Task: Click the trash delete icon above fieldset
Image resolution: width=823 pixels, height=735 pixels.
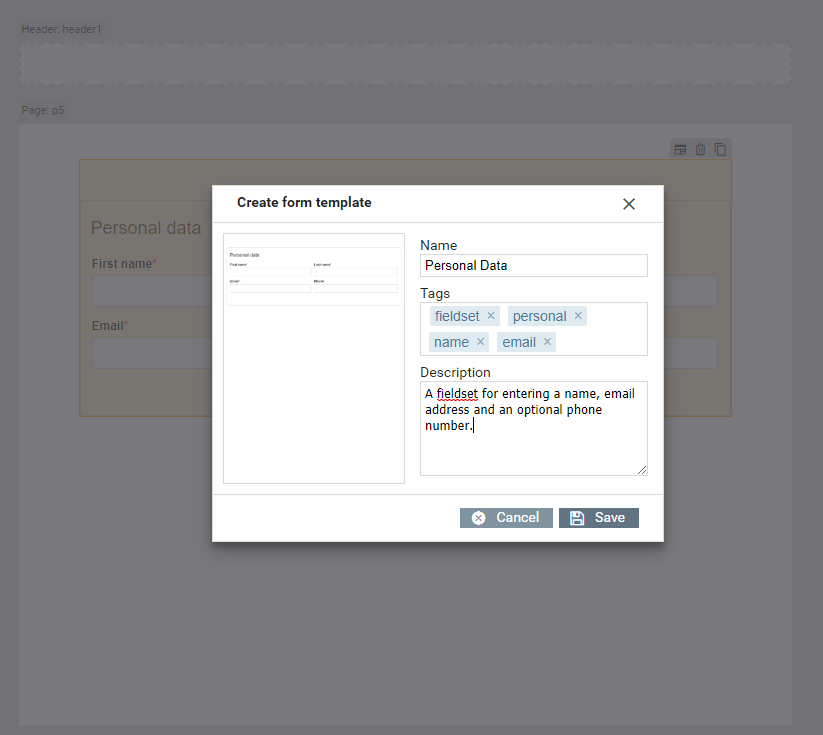Action: pyautogui.click(x=700, y=150)
